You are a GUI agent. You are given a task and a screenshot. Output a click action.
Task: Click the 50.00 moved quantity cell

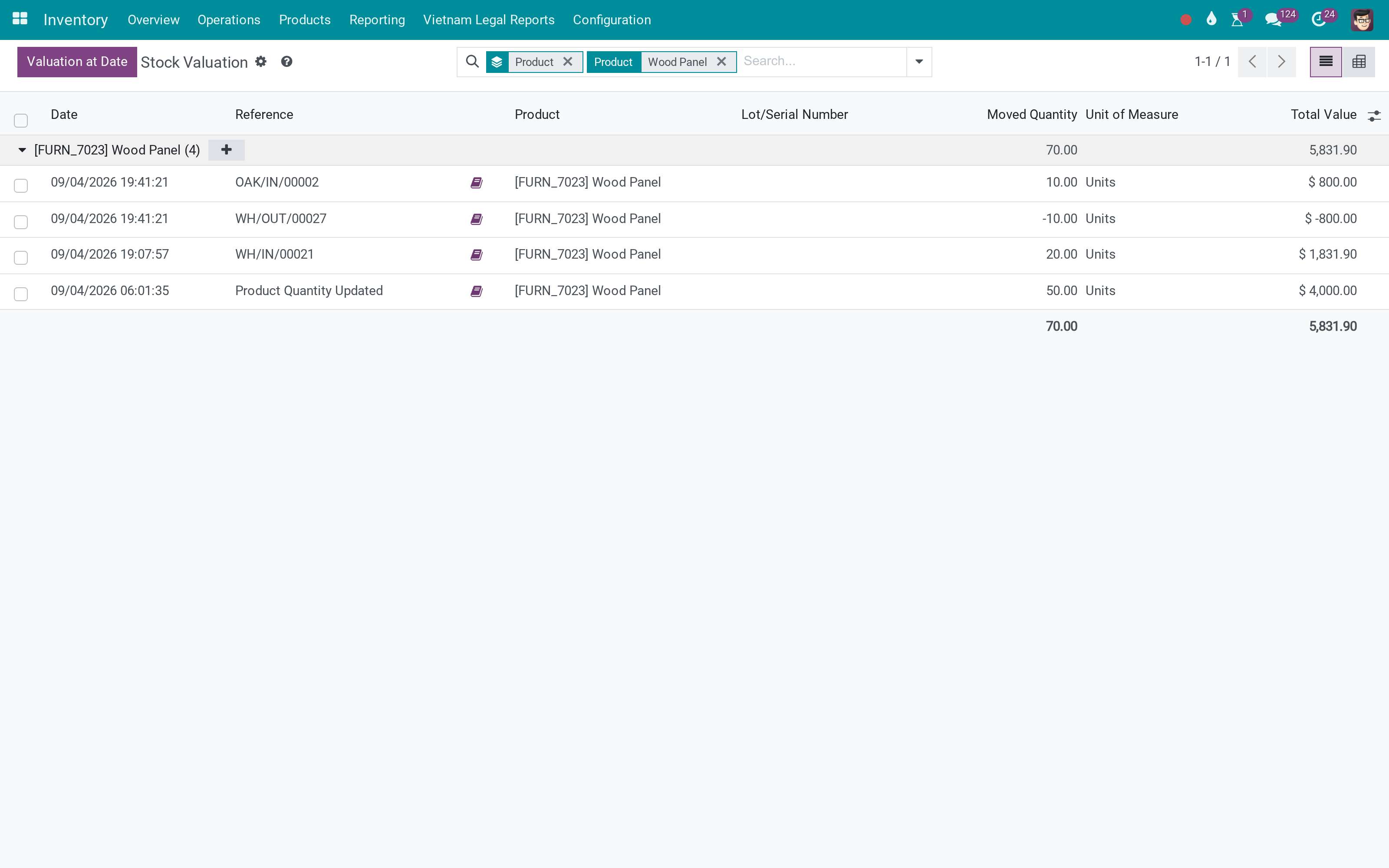(1061, 290)
